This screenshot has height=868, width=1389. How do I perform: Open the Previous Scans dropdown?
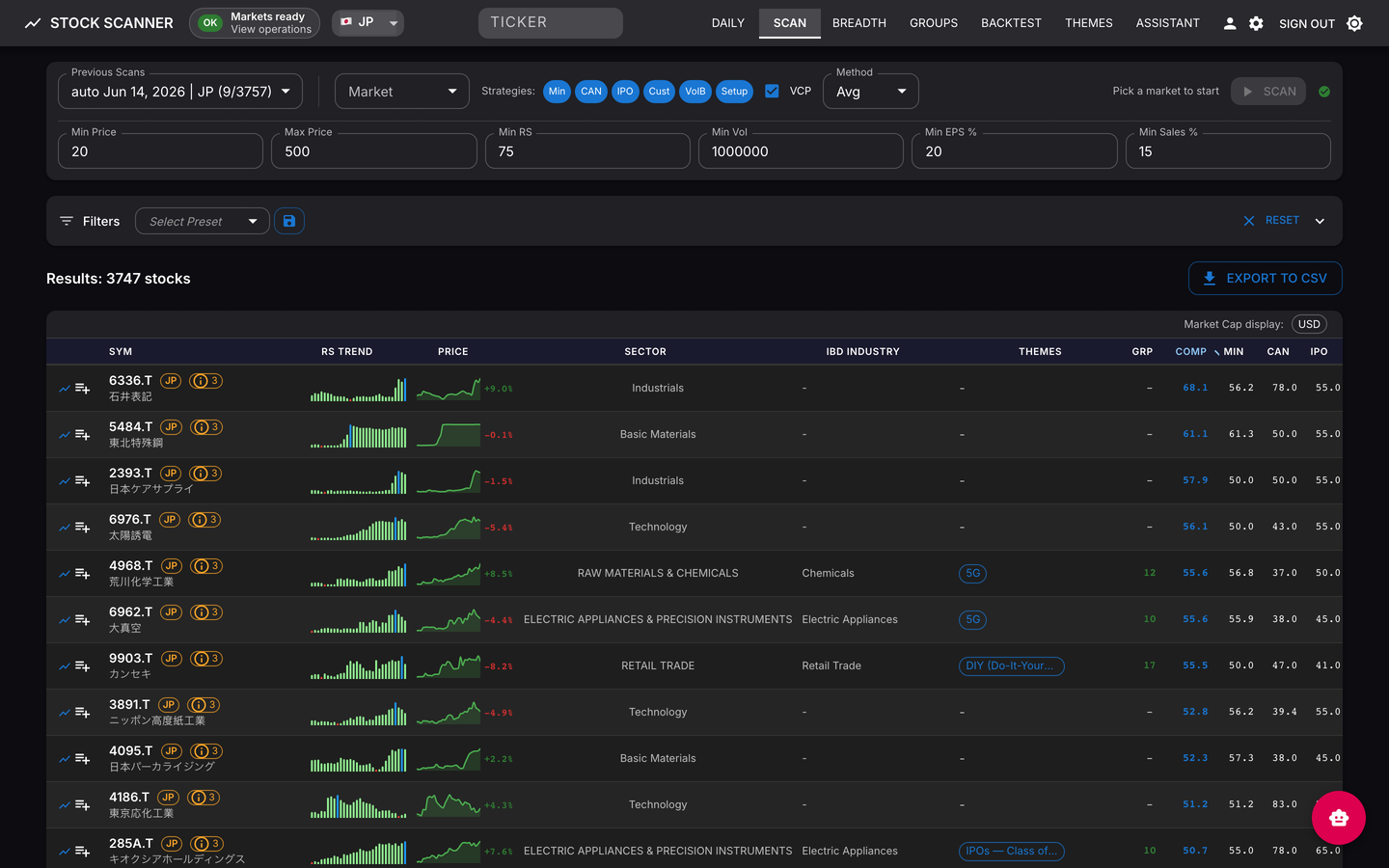180,92
